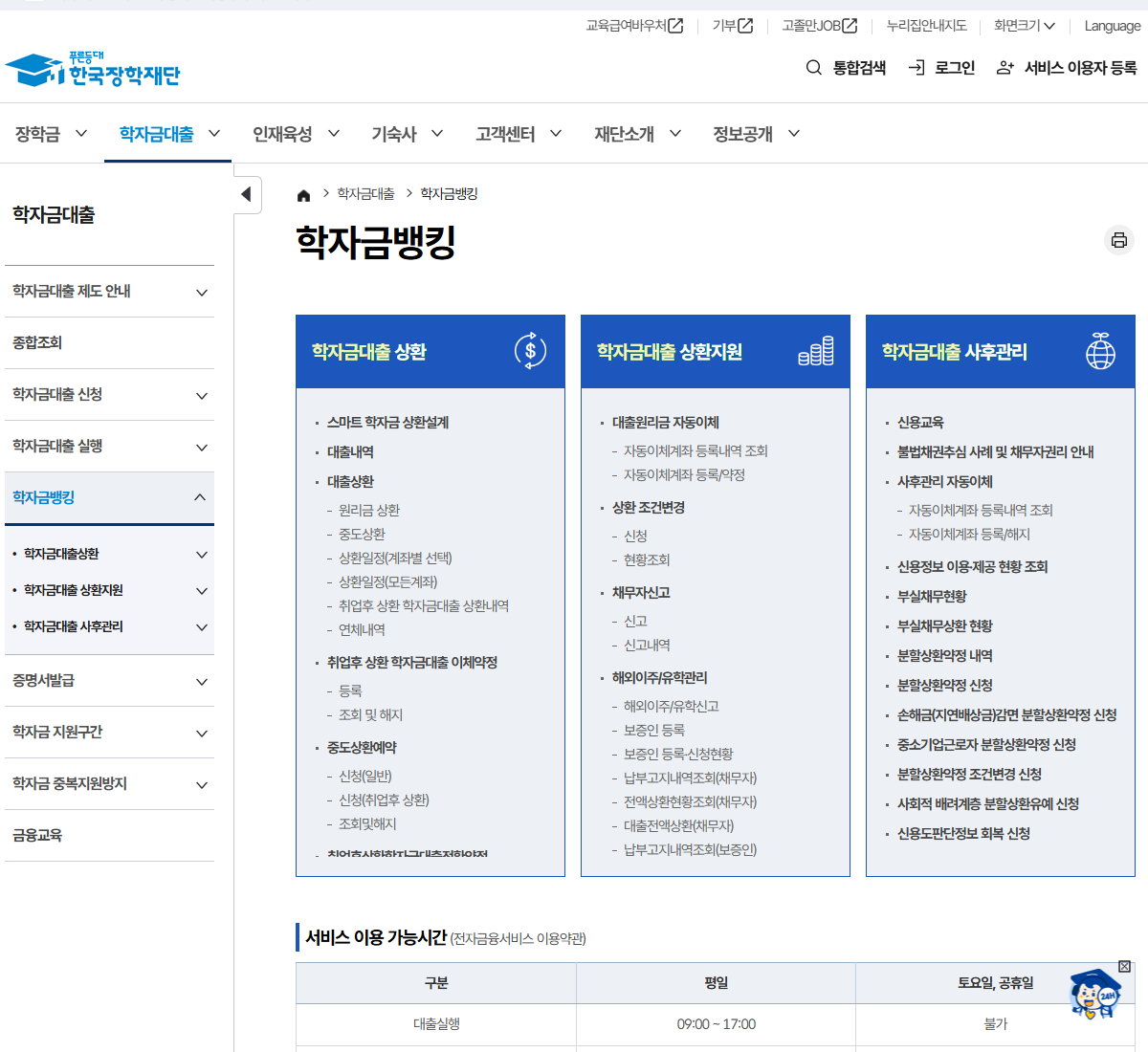This screenshot has width=1148, height=1052.
Task: Open 종합조회 in sidebar
Action: click(x=109, y=343)
